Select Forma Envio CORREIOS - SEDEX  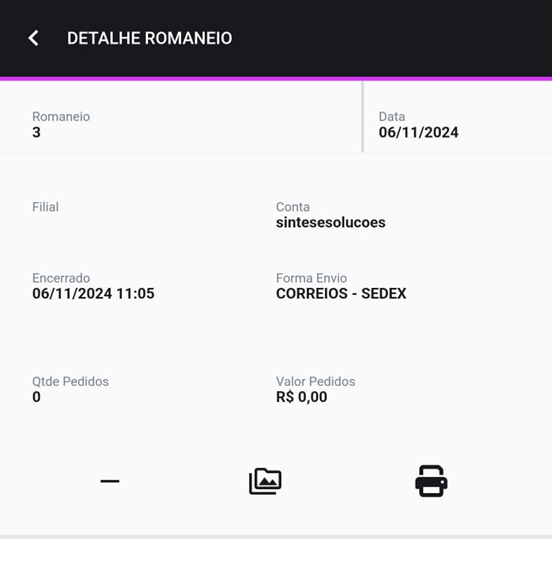pos(341,293)
